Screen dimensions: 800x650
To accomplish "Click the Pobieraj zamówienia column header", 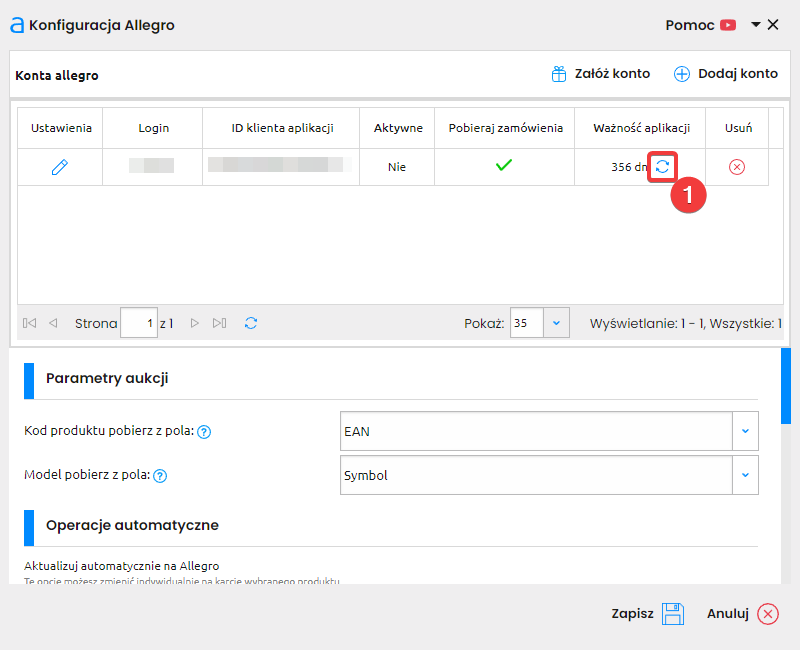I will point(505,128).
